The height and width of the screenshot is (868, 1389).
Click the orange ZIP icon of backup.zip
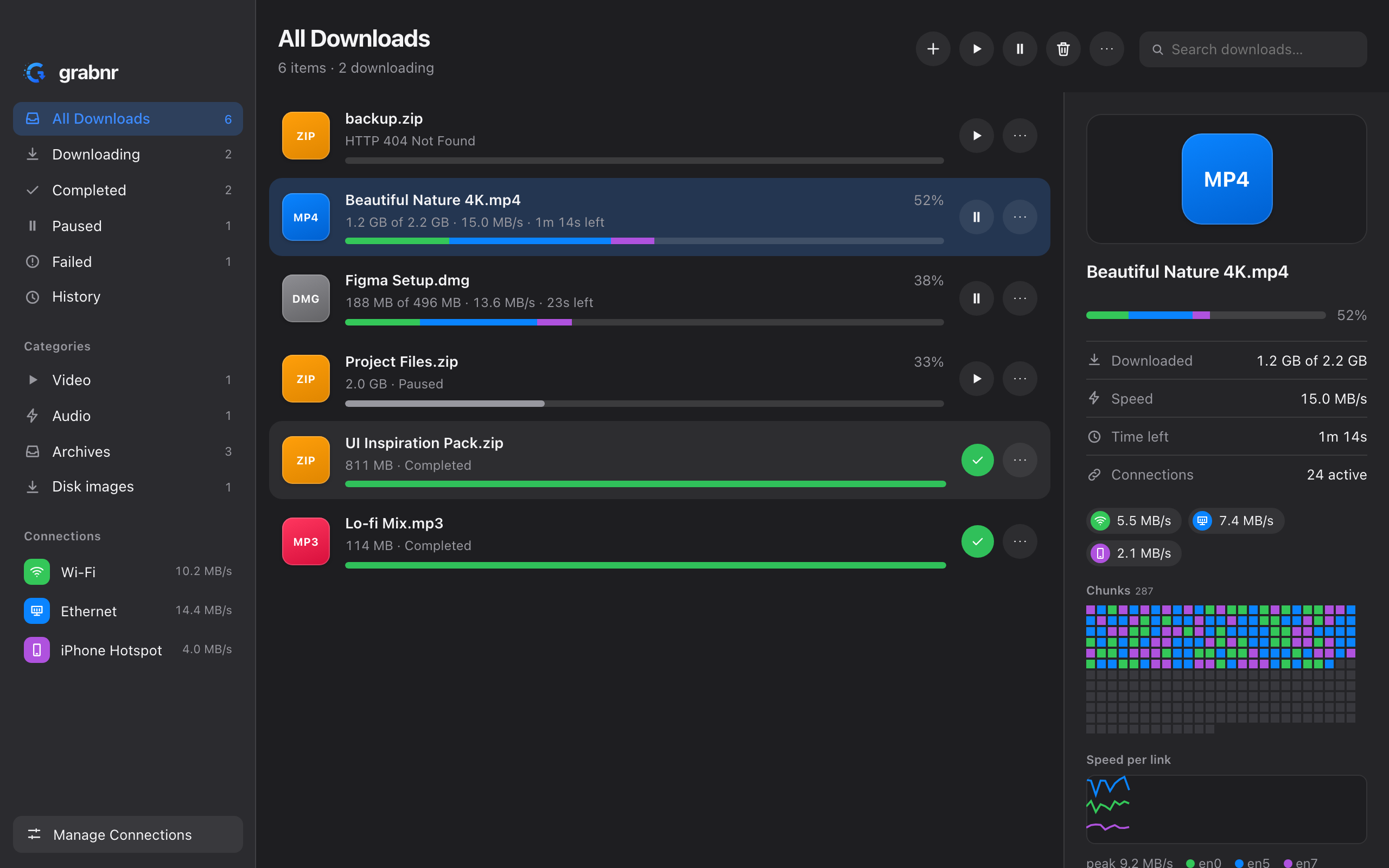click(x=306, y=136)
